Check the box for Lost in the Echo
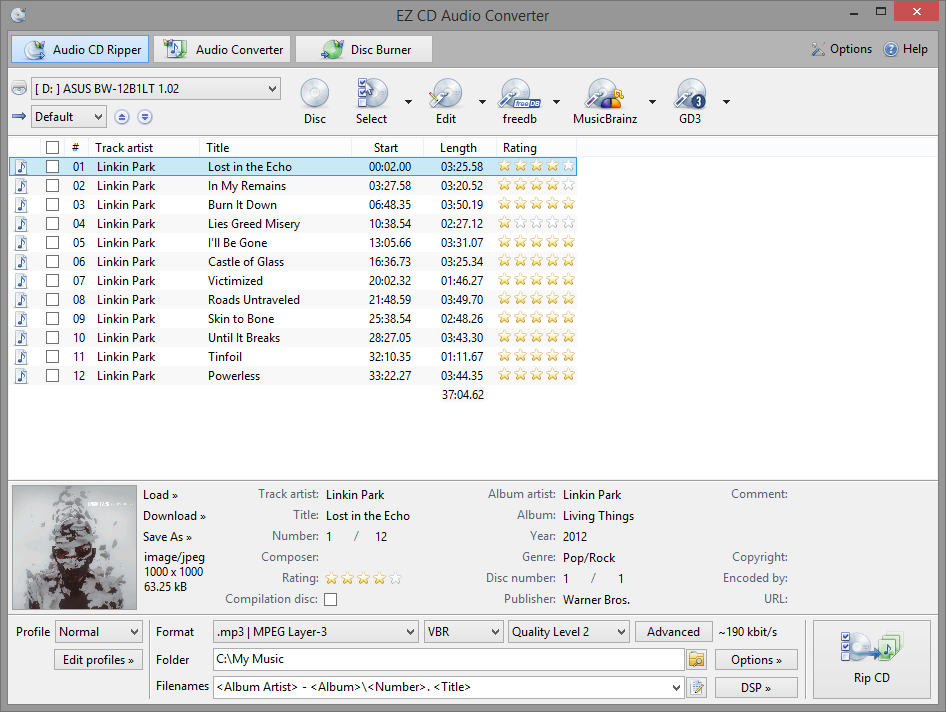The image size is (946, 712). (52, 167)
